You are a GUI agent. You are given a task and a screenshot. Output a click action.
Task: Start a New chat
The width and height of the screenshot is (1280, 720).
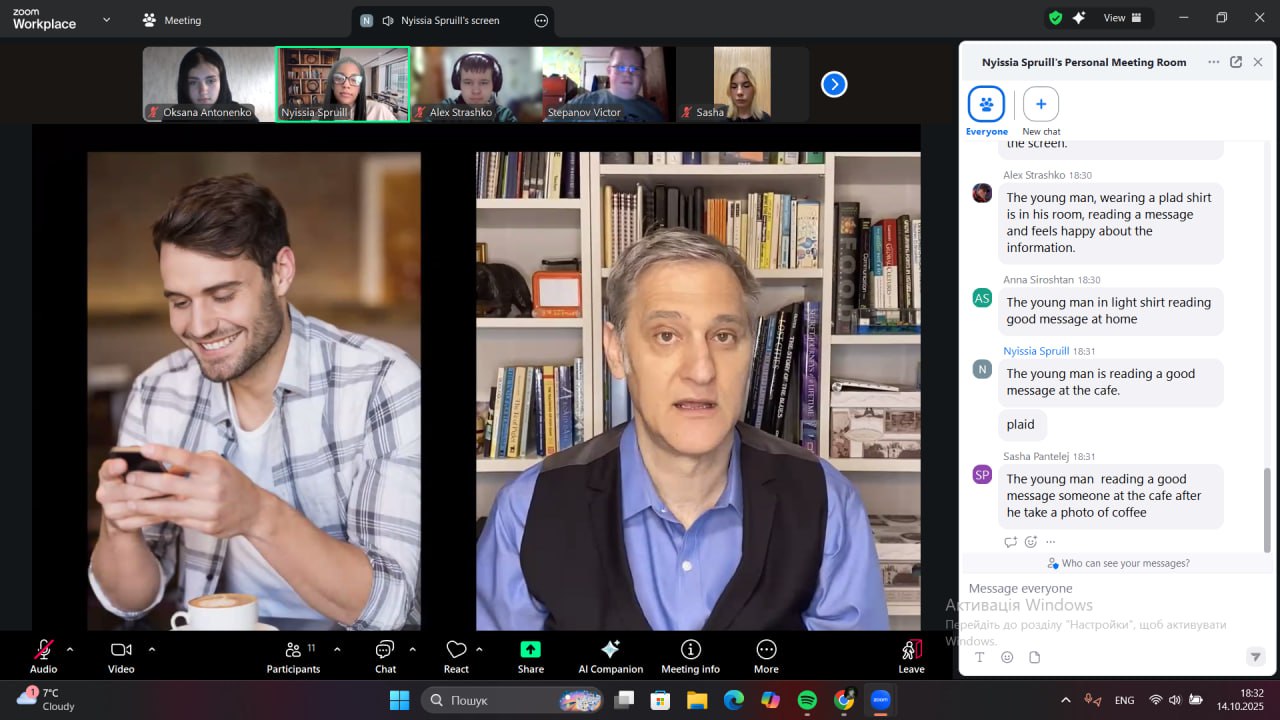(1041, 105)
